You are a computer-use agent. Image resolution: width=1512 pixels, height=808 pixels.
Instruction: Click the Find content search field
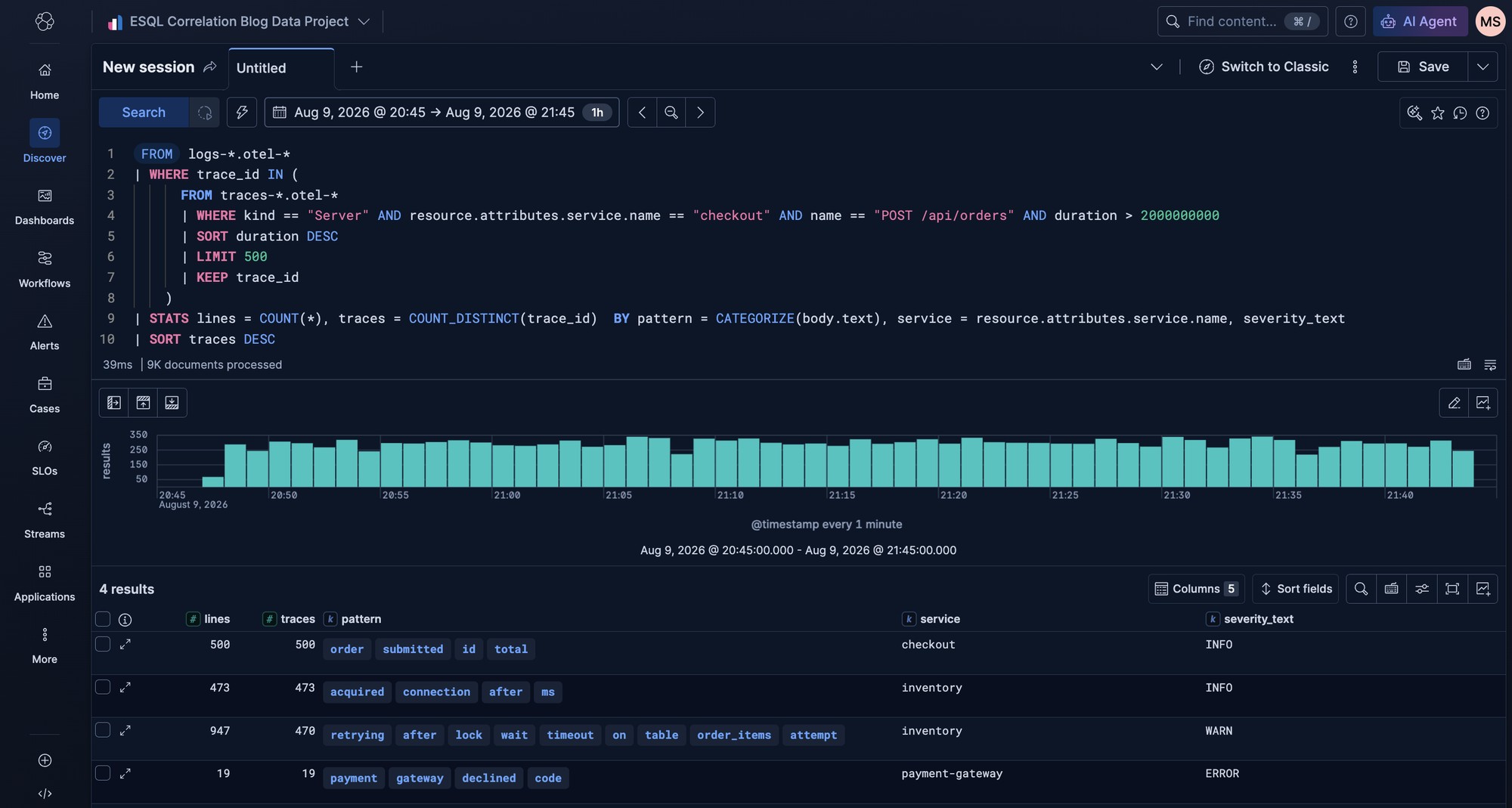coord(1242,21)
